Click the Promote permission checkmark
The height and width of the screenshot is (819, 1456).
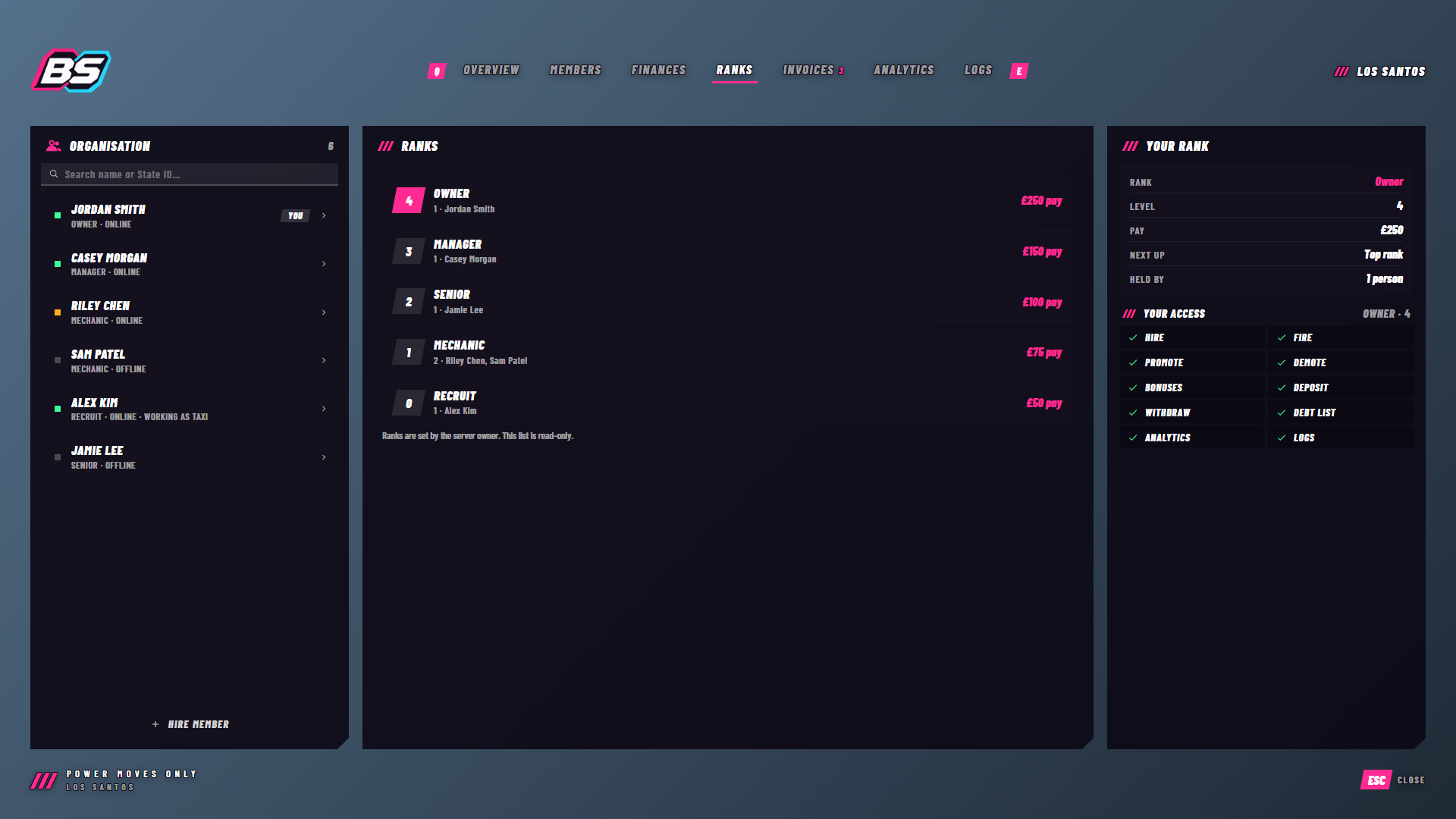[1133, 362]
